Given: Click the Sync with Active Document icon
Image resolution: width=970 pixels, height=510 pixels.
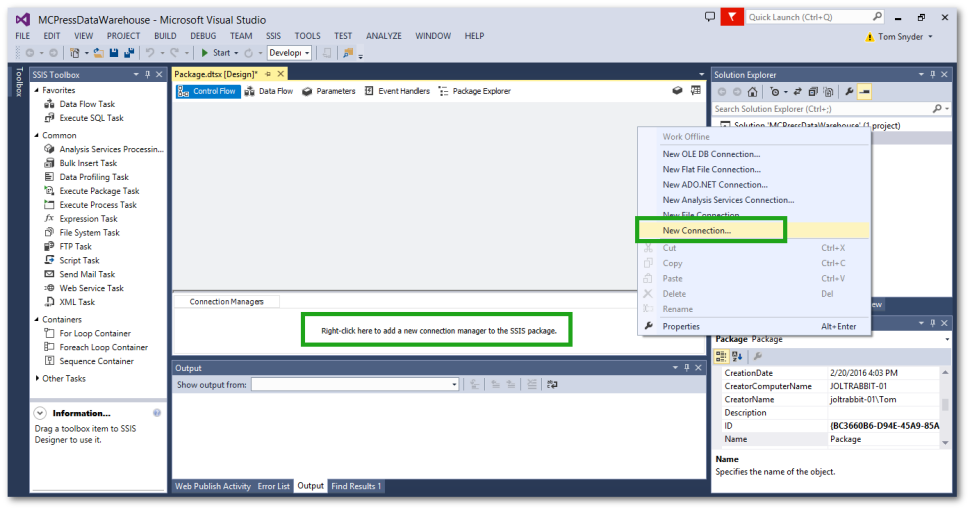Looking at the screenshot, I should point(797,92).
